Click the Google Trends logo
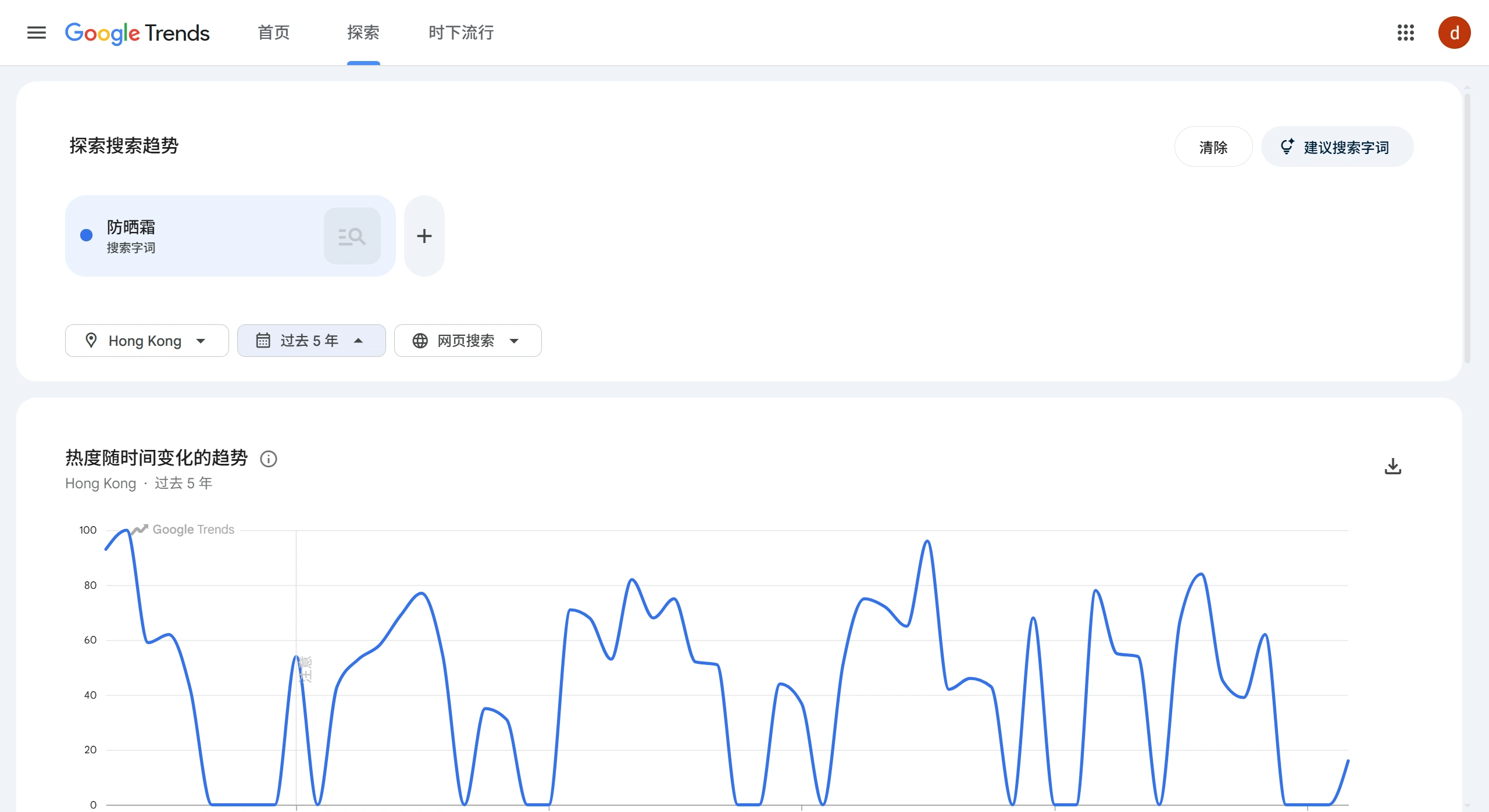Viewport: 1489px width, 812px height. [x=137, y=33]
